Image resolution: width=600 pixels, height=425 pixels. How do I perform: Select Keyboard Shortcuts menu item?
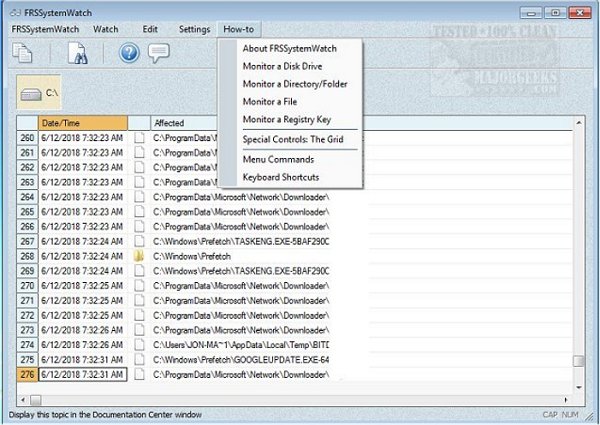[x=281, y=177]
